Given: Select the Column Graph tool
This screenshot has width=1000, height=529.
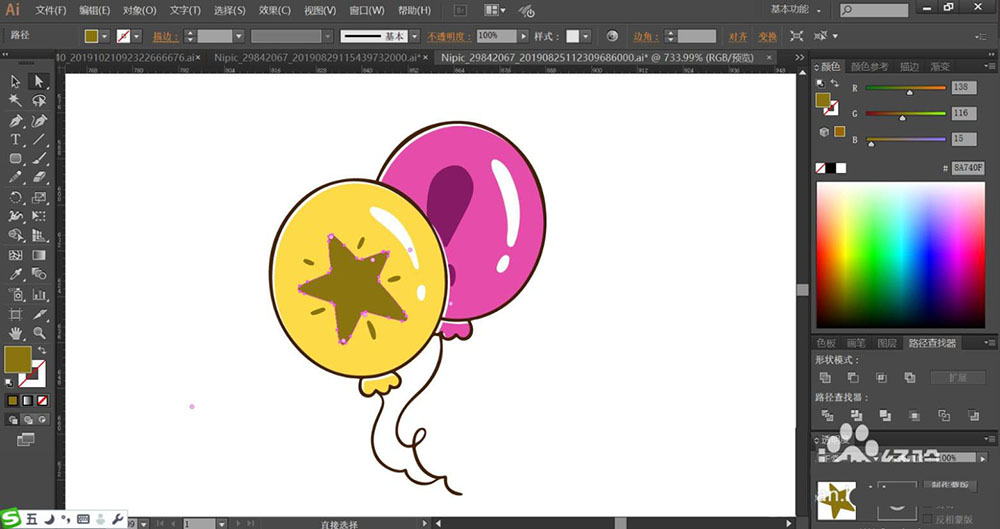Looking at the screenshot, I should [39, 295].
